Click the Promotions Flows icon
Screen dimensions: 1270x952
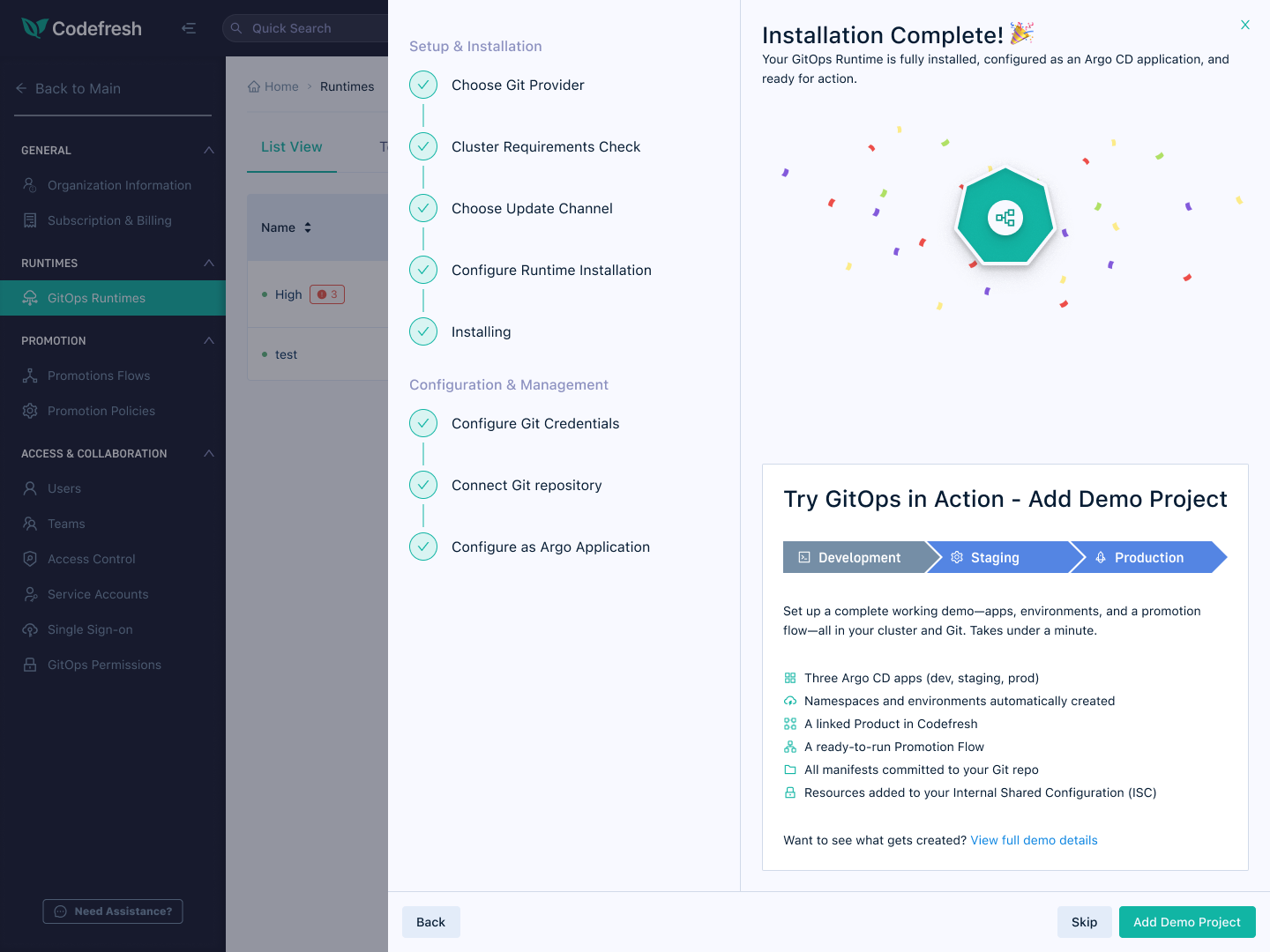click(30, 376)
